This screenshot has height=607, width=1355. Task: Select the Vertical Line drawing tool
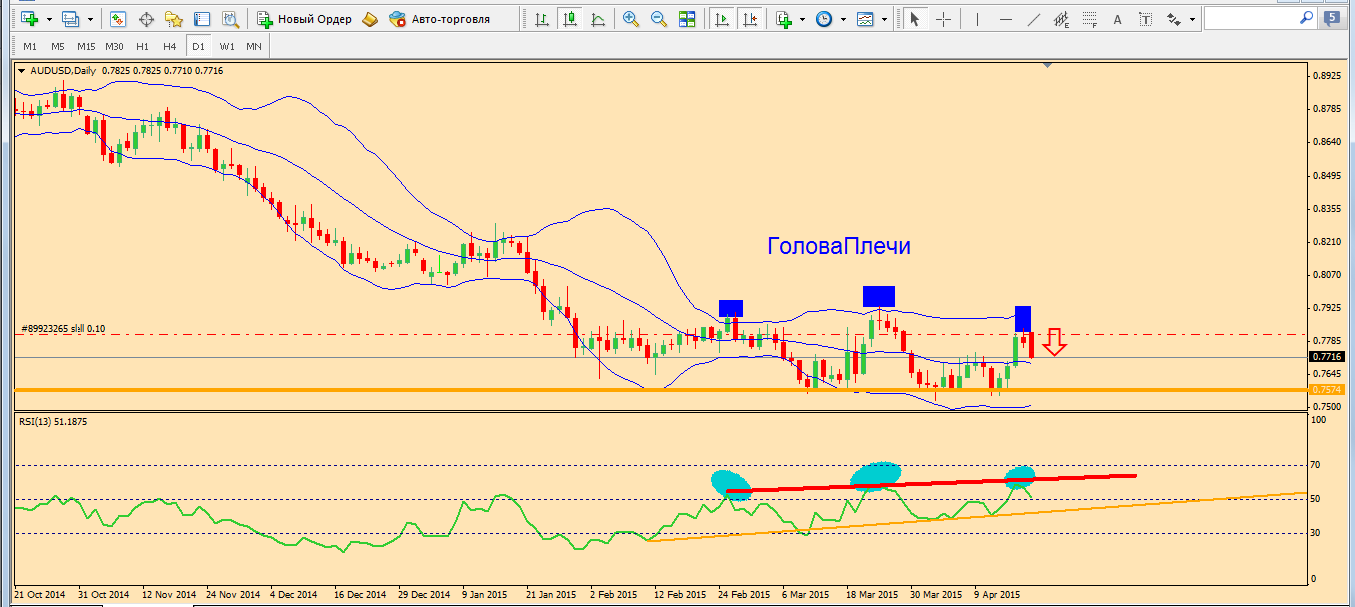click(x=978, y=18)
